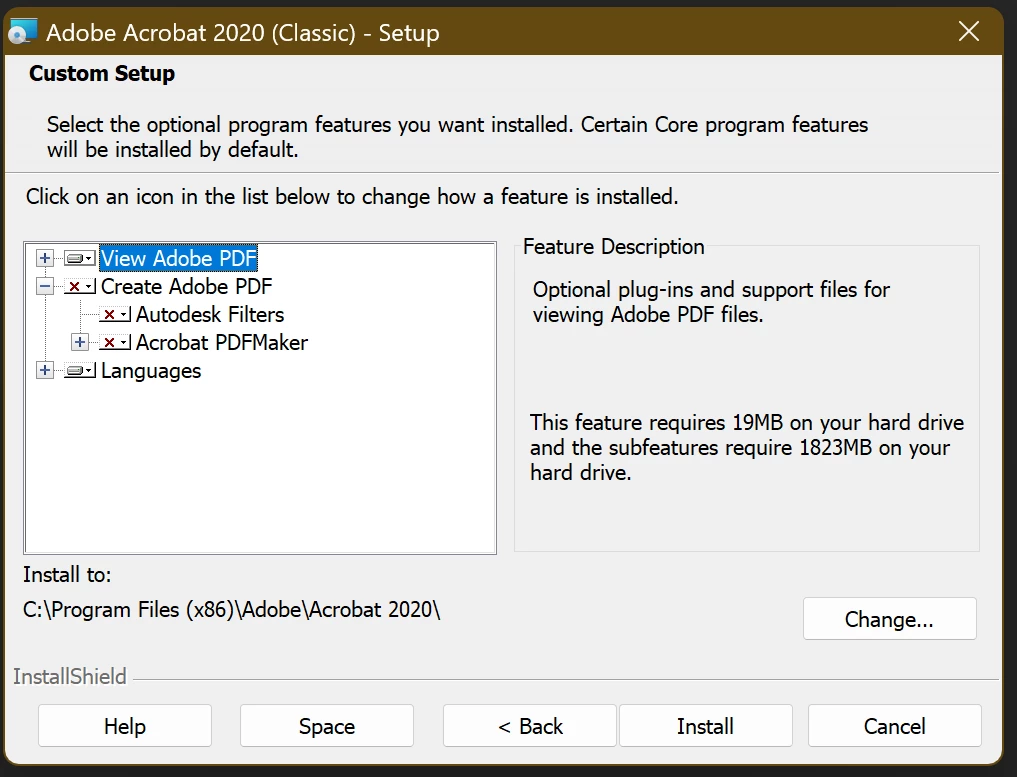Open red X icon for Autodesk Filters
Image resolution: width=1017 pixels, height=777 pixels.
pyautogui.click(x=115, y=315)
